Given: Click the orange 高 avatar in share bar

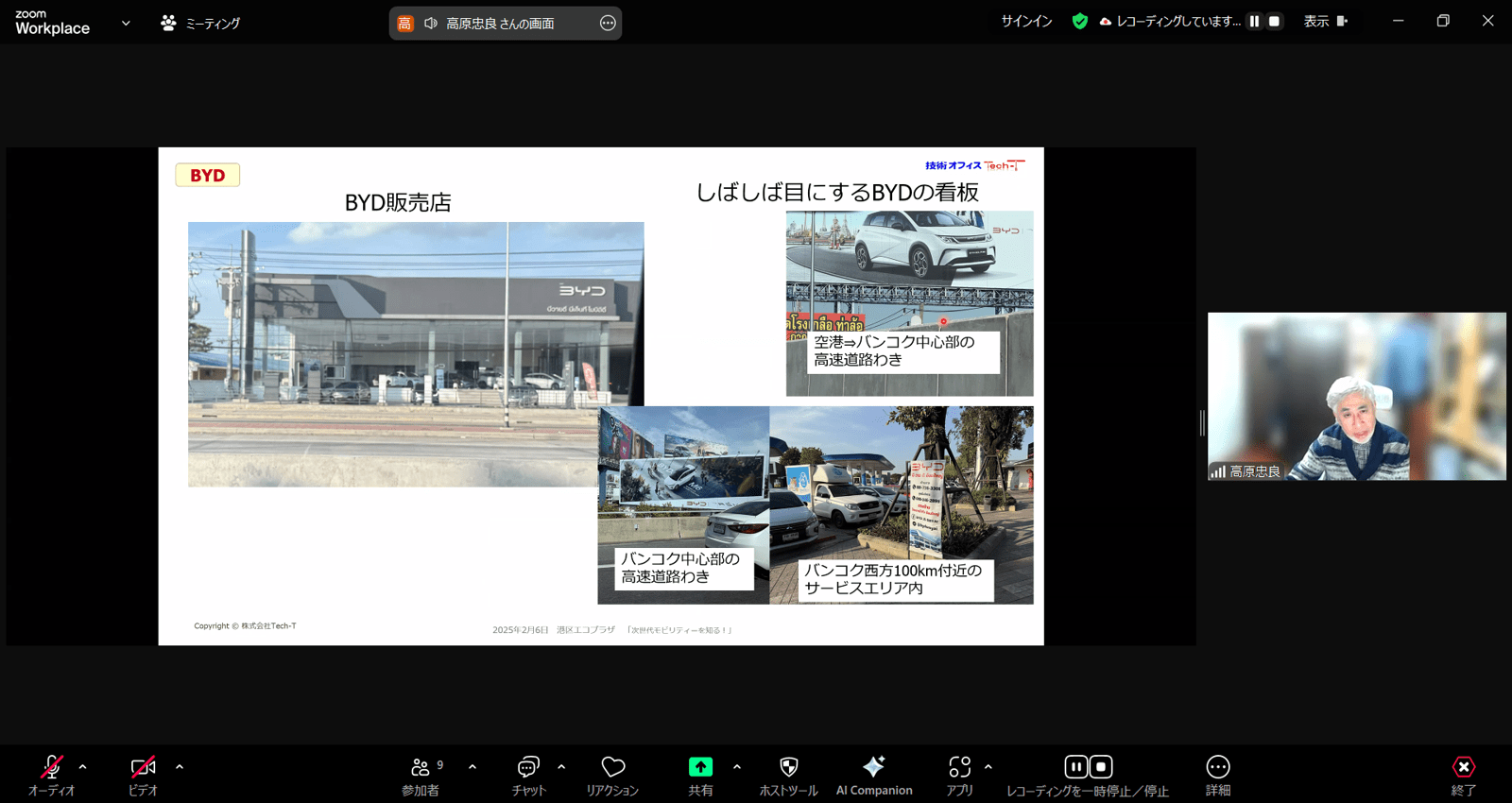Looking at the screenshot, I should pos(404,24).
